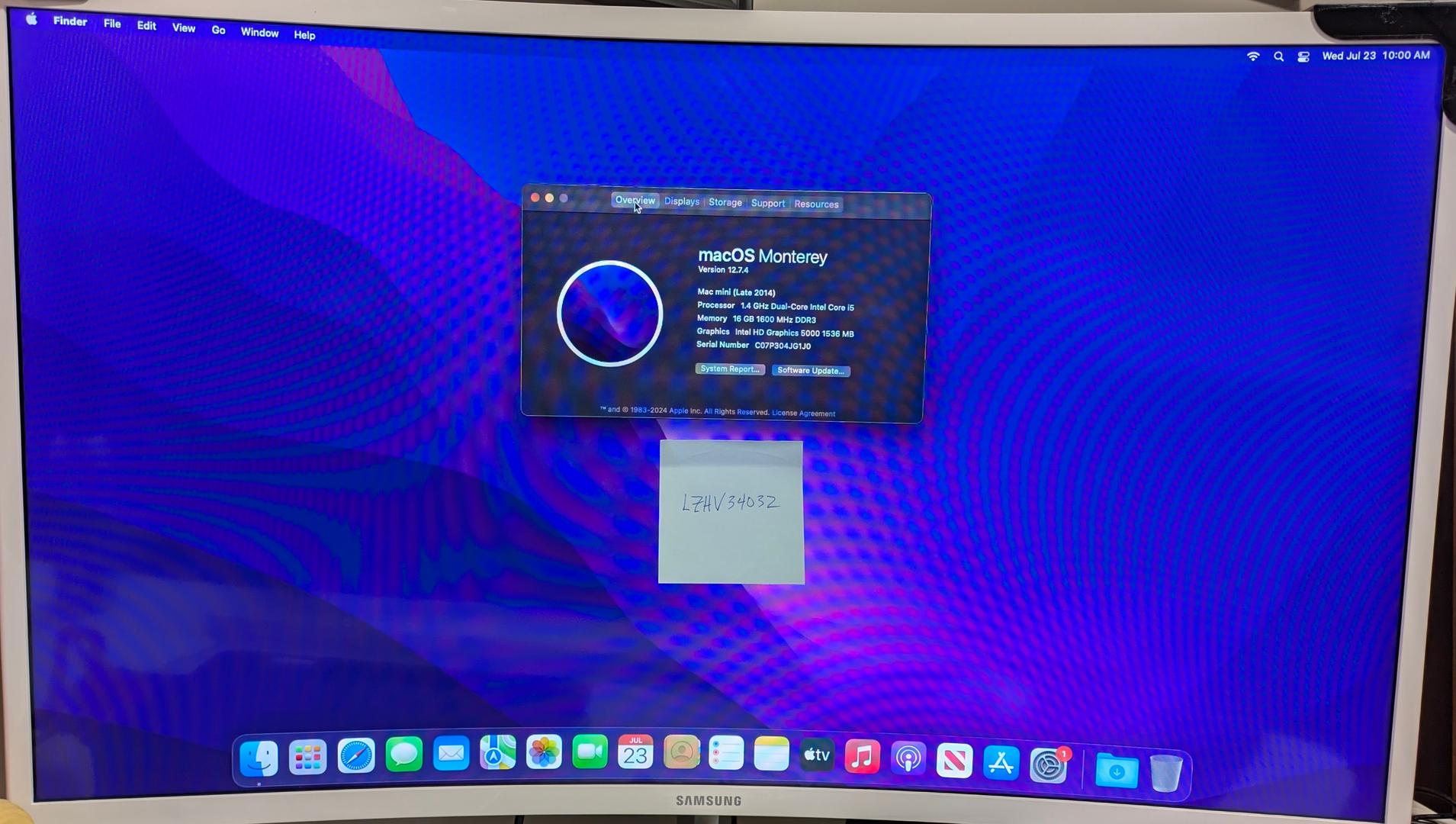Open News app in dock
This screenshot has width=1456, height=824.
pyautogui.click(x=954, y=761)
